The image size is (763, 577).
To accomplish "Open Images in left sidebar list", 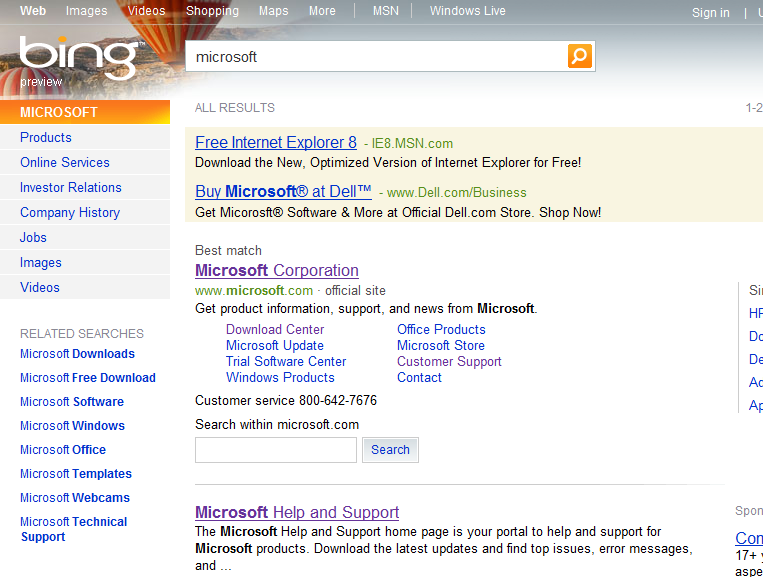I will click(x=40, y=263).
